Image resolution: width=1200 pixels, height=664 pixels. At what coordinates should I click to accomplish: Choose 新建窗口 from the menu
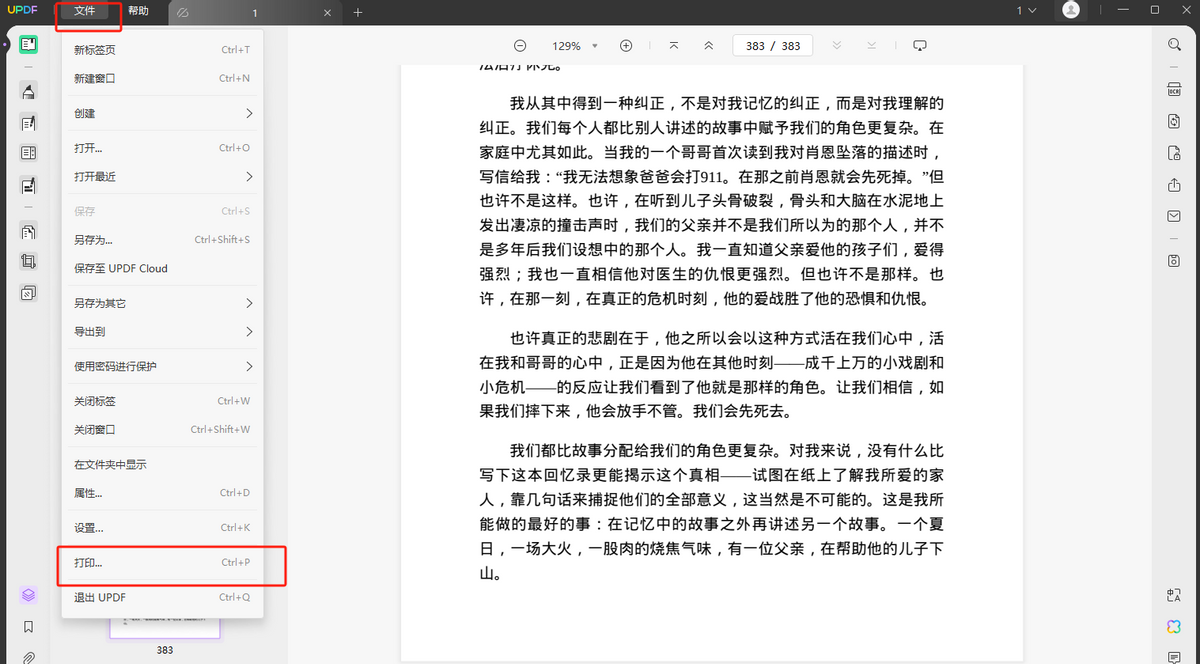pyautogui.click(x=162, y=78)
